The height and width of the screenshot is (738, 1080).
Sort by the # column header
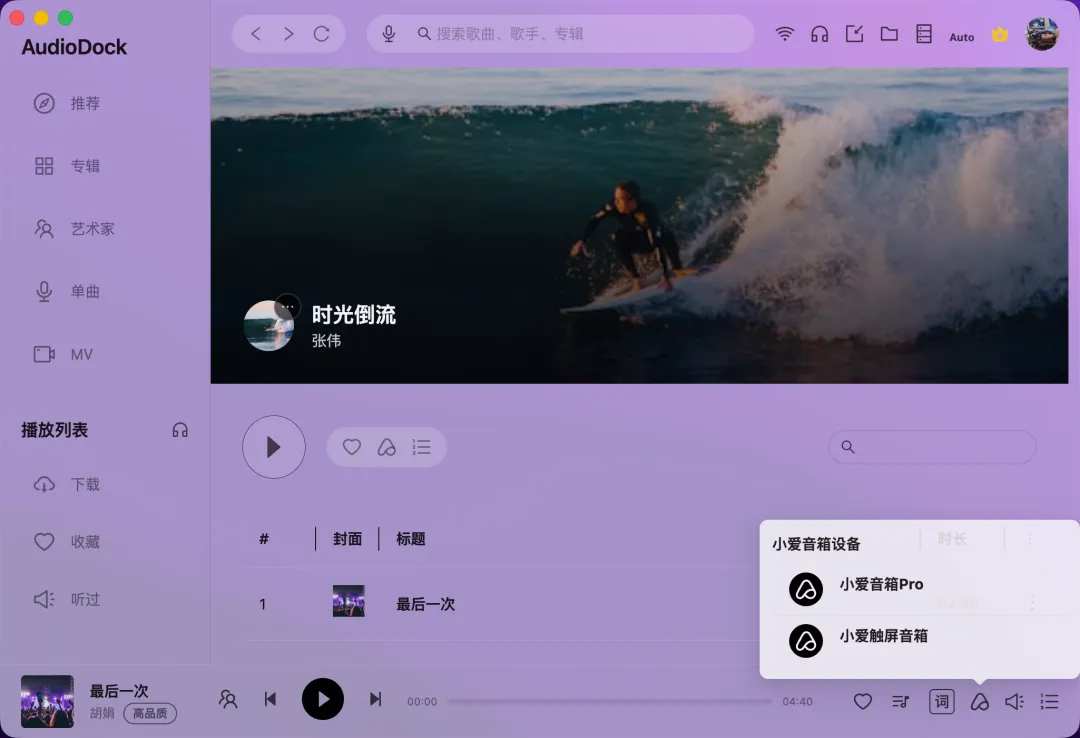pyautogui.click(x=263, y=539)
